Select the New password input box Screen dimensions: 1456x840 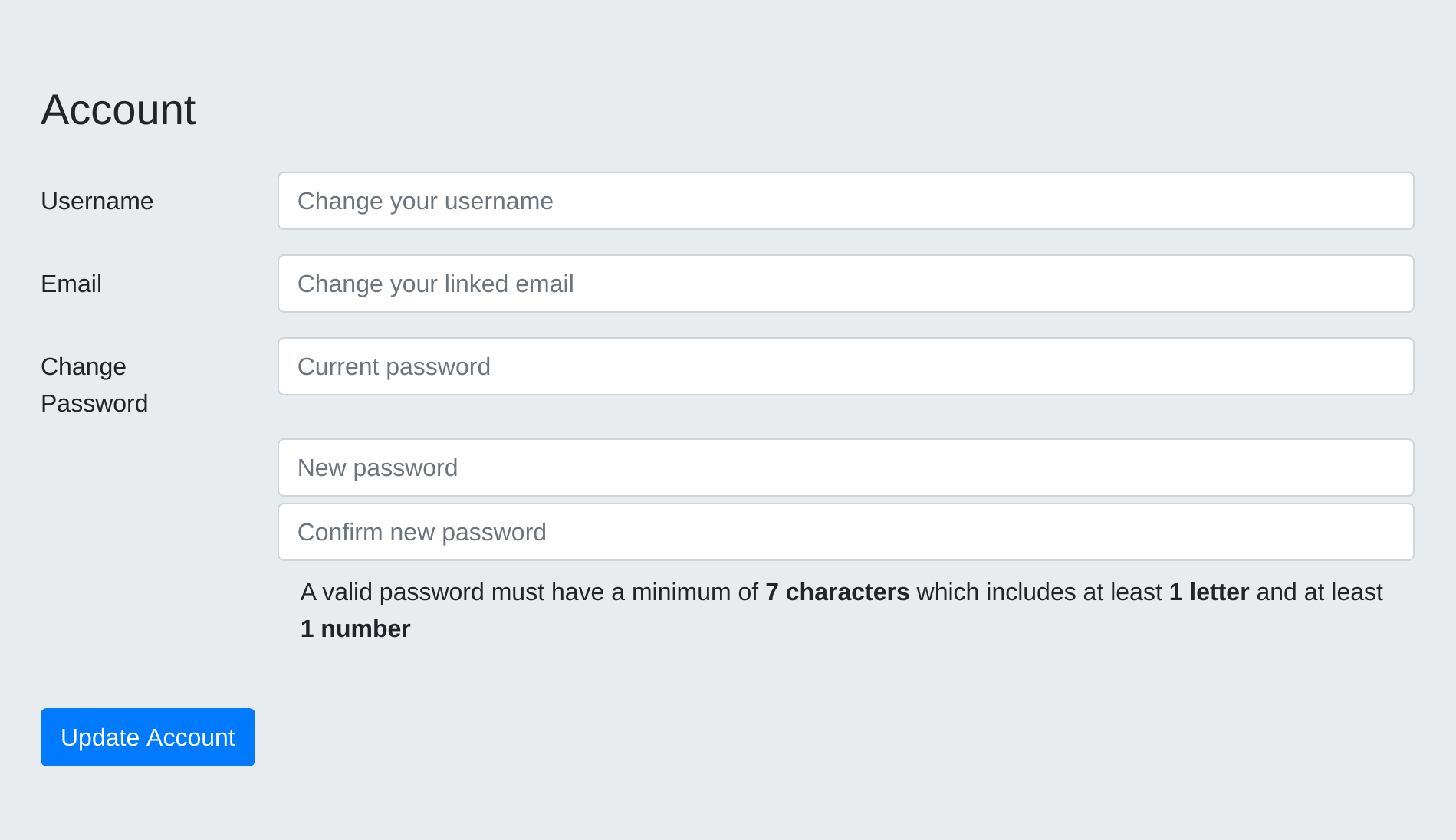[x=843, y=468]
